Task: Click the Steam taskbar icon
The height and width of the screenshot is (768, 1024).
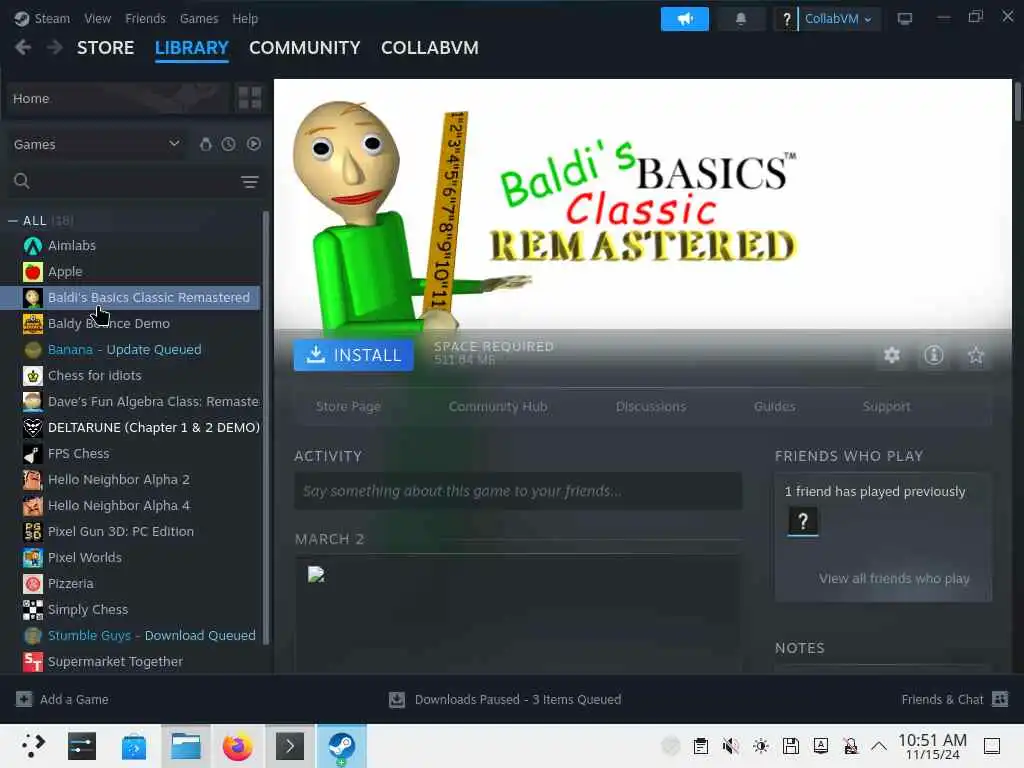Action: 342,746
